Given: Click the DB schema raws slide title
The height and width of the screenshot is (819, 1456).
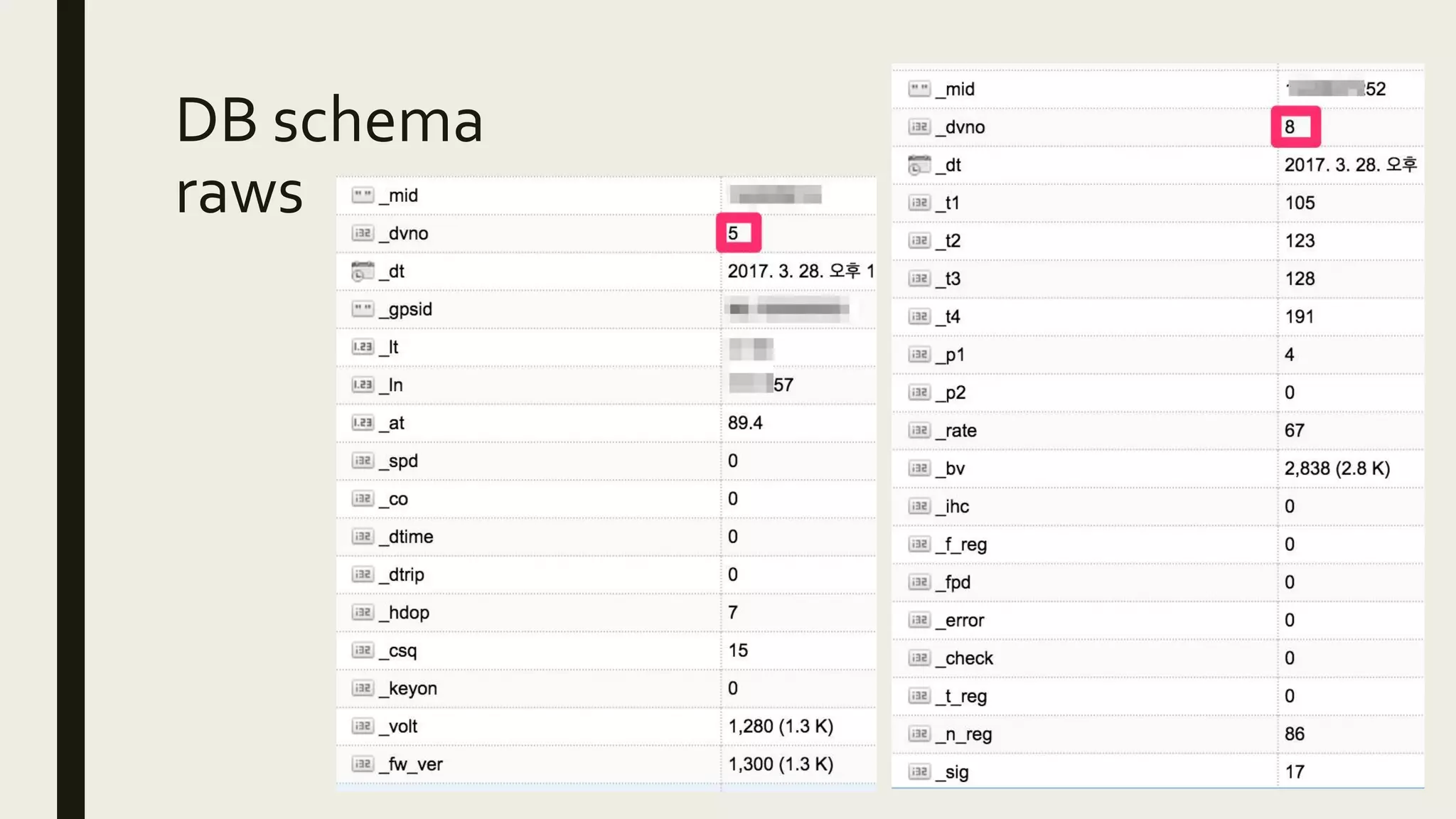Looking at the screenshot, I should coord(329,155).
